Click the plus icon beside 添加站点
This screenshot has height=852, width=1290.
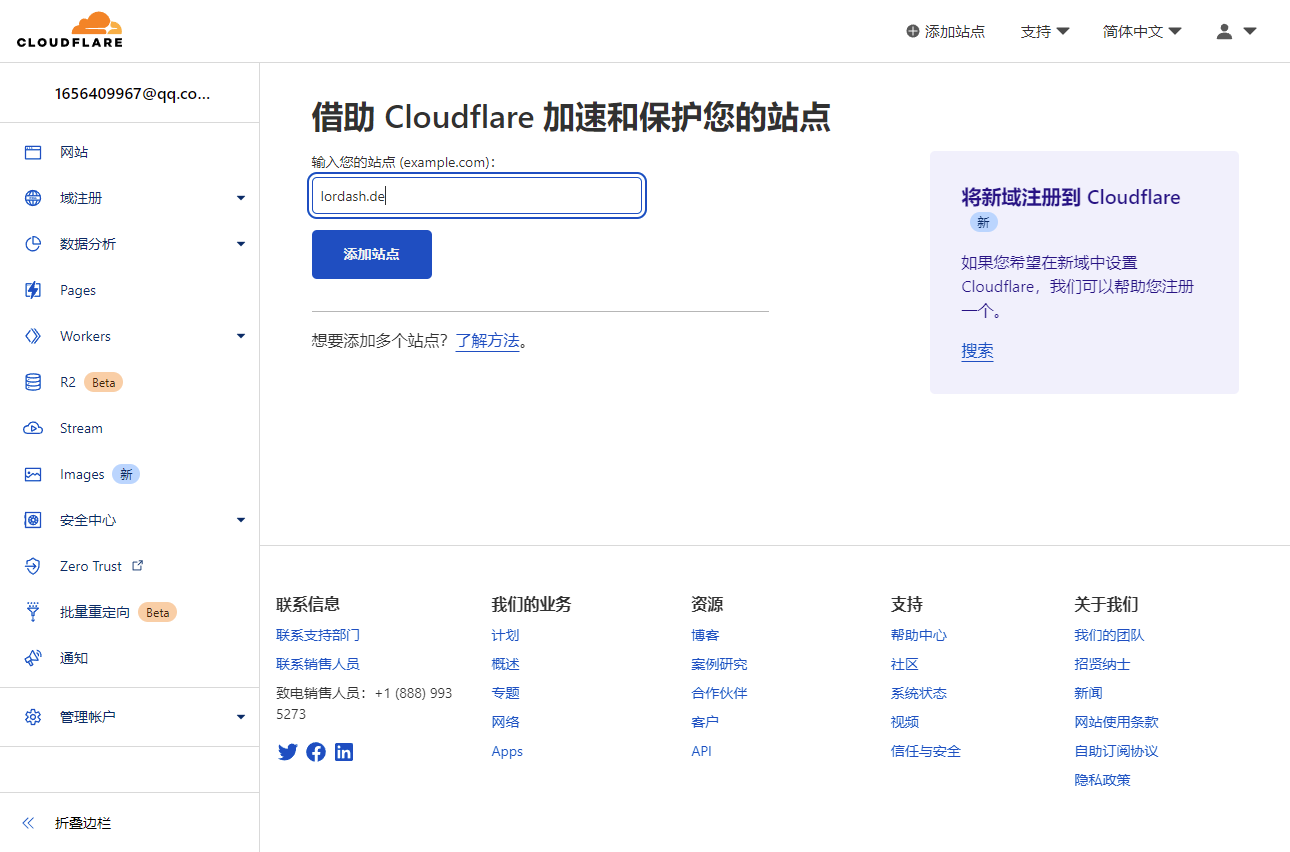click(x=912, y=31)
